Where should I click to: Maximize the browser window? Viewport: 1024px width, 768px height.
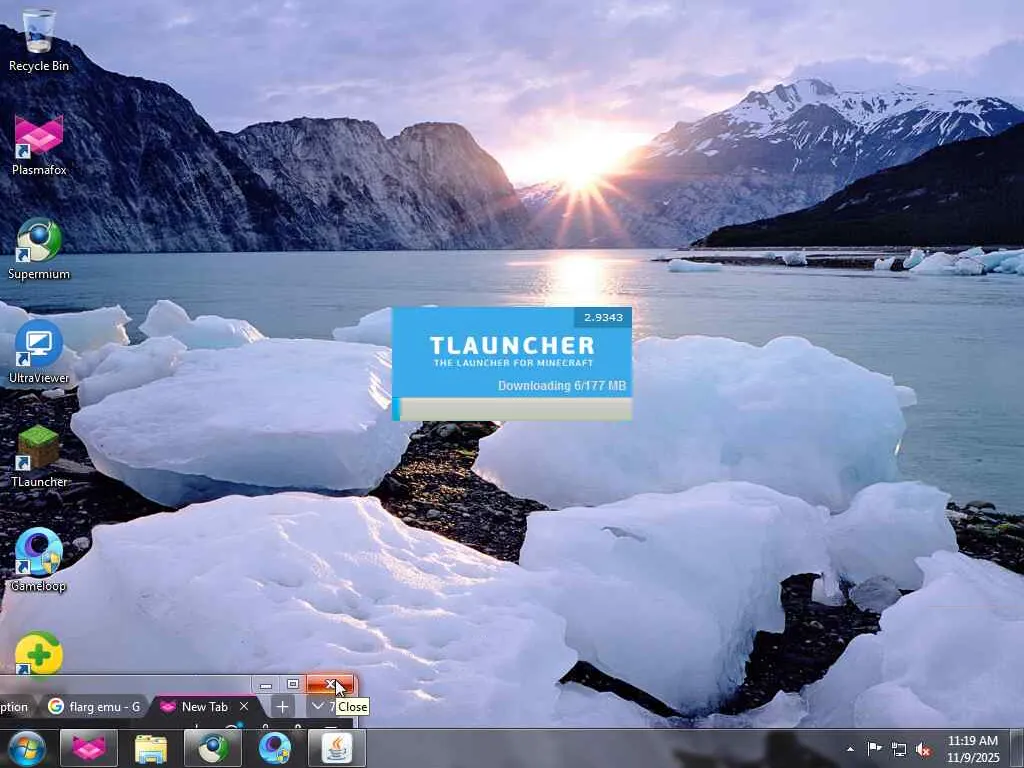point(293,684)
